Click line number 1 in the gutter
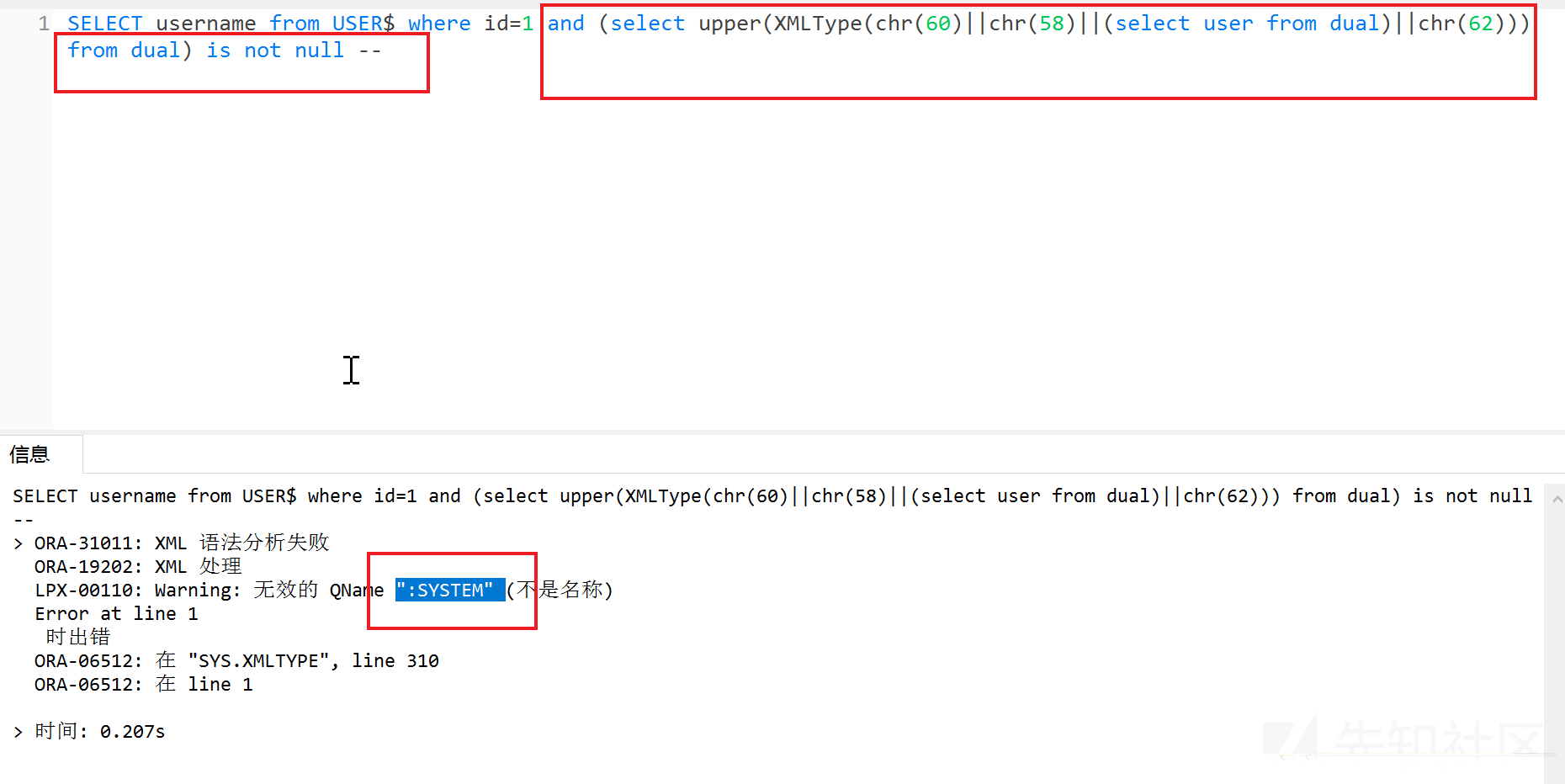The height and width of the screenshot is (784, 1565). (44, 24)
